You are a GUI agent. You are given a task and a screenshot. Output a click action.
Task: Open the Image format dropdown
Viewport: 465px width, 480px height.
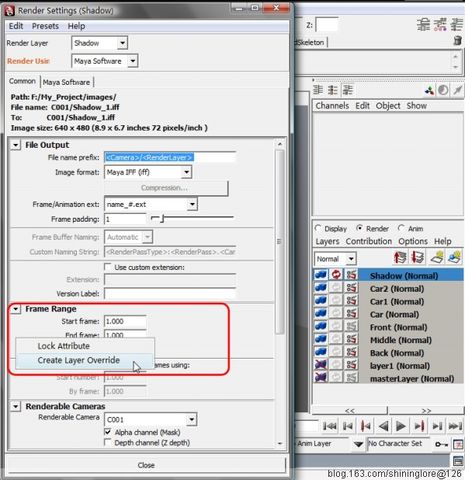186,172
